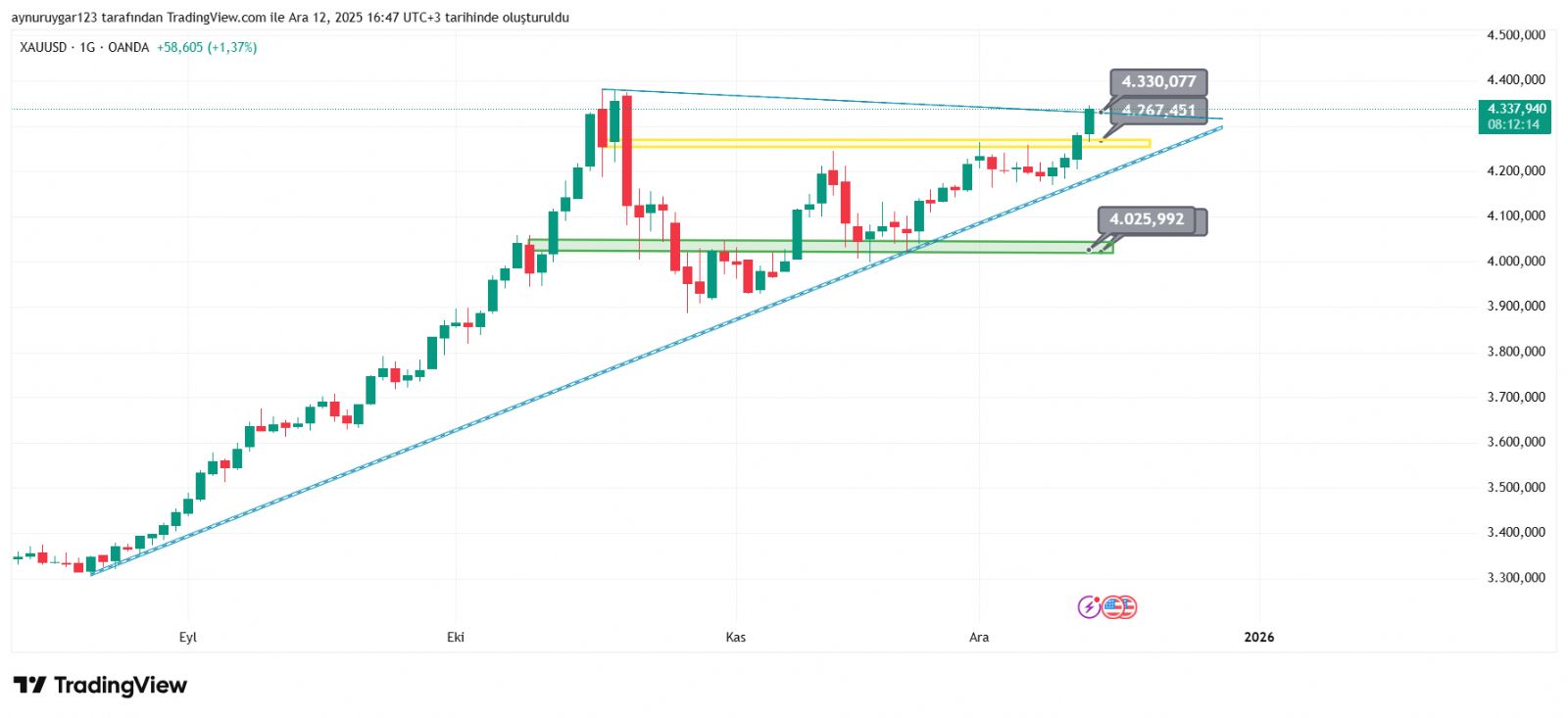Click the 2026 year label on time axis

(1258, 638)
